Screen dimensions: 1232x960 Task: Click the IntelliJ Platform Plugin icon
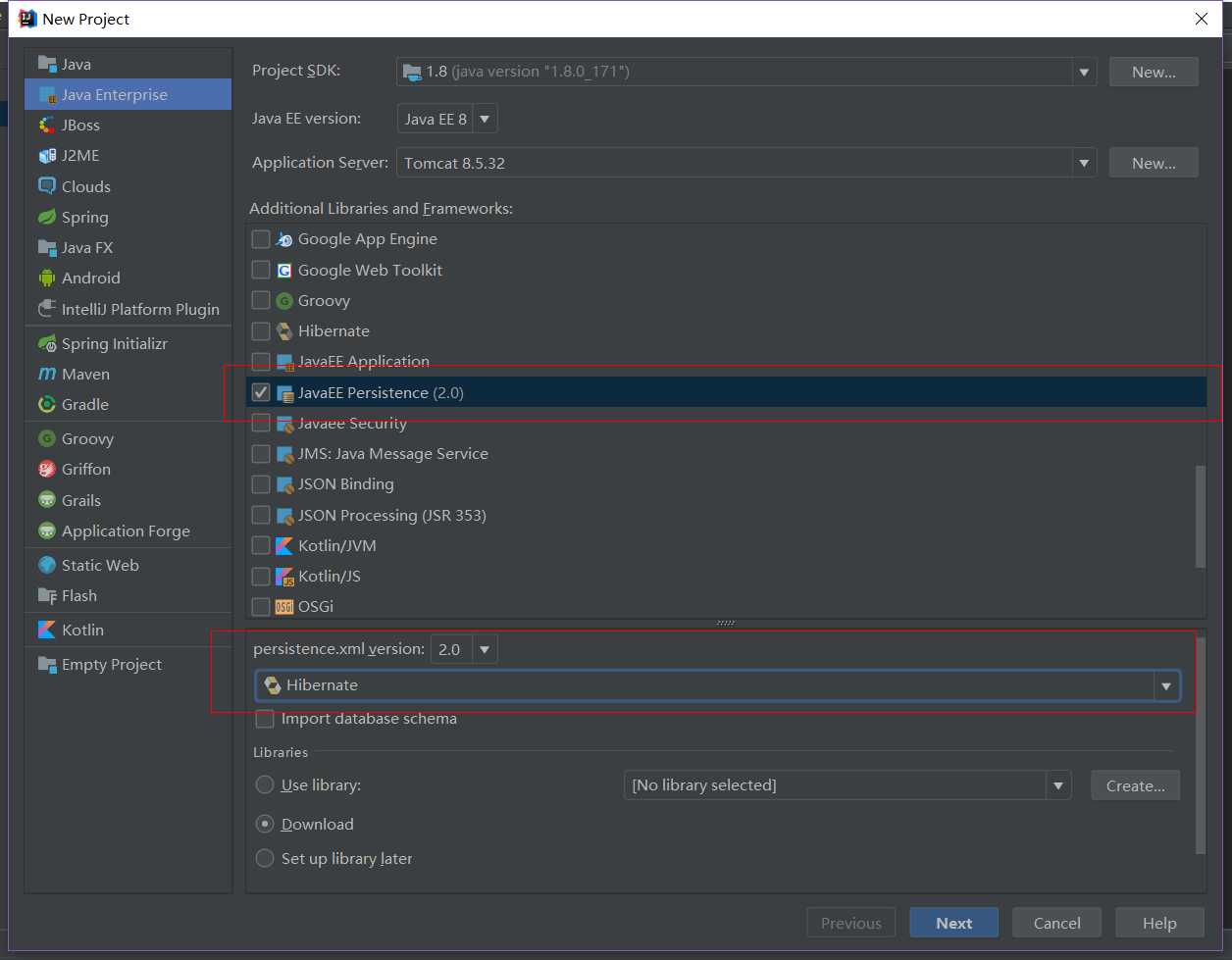click(x=47, y=309)
